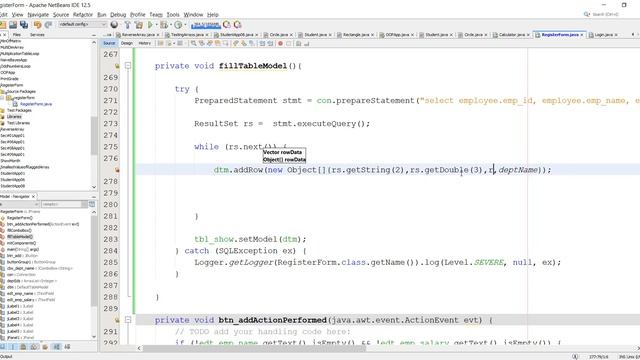
Task: Open the Navigator filter combo box
Action: tap(64, 204)
